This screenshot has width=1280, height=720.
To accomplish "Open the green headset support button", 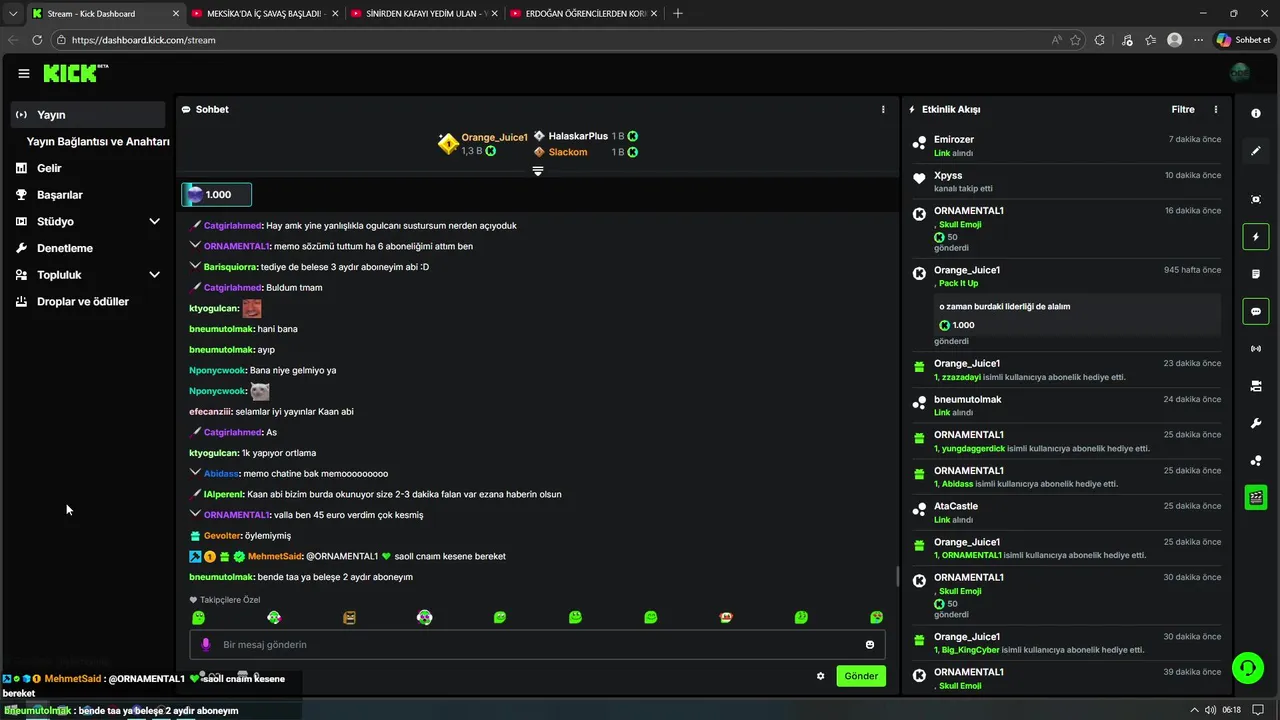I will tap(1246, 667).
